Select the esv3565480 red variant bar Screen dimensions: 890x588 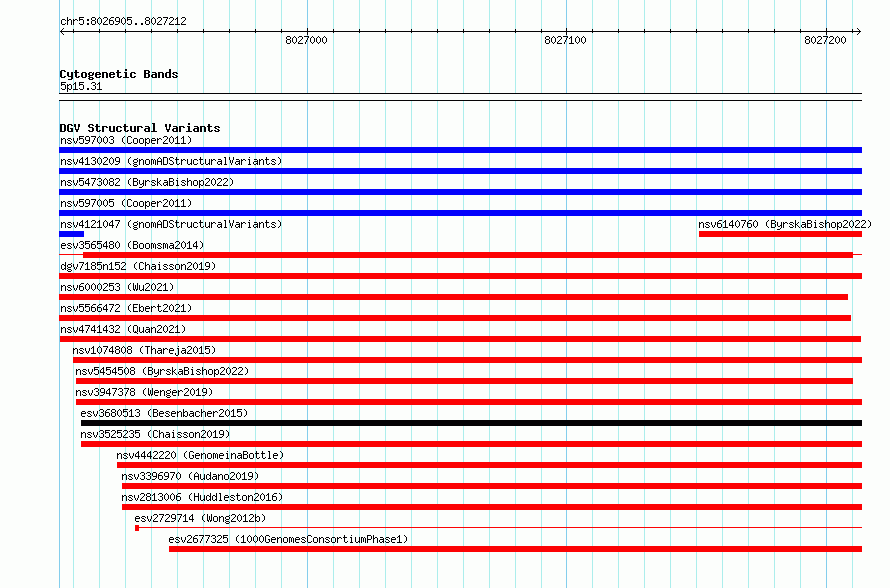[x=468, y=255]
